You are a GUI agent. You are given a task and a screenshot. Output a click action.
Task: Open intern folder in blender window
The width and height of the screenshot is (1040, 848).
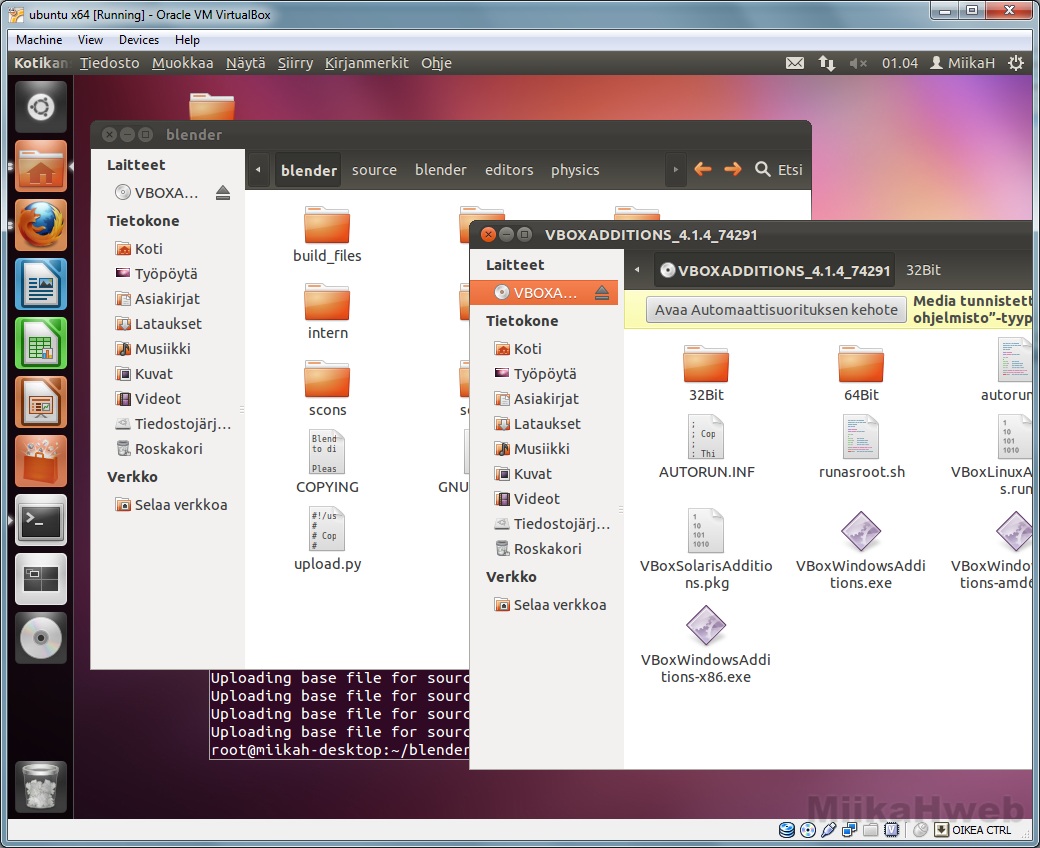click(x=327, y=311)
